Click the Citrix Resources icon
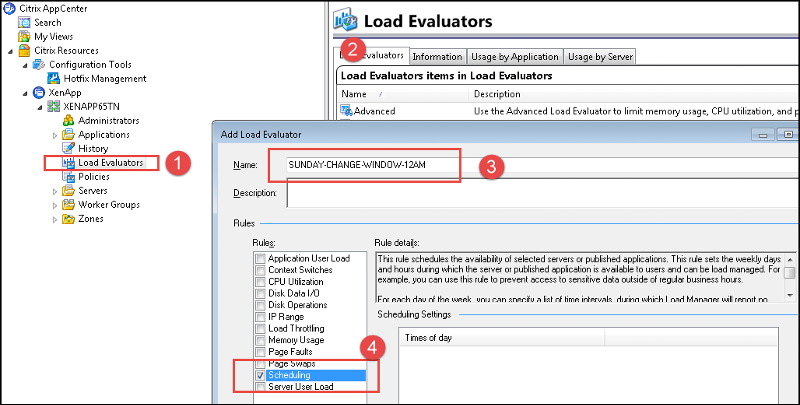This screenshot has height=405, width=800. 24,50
